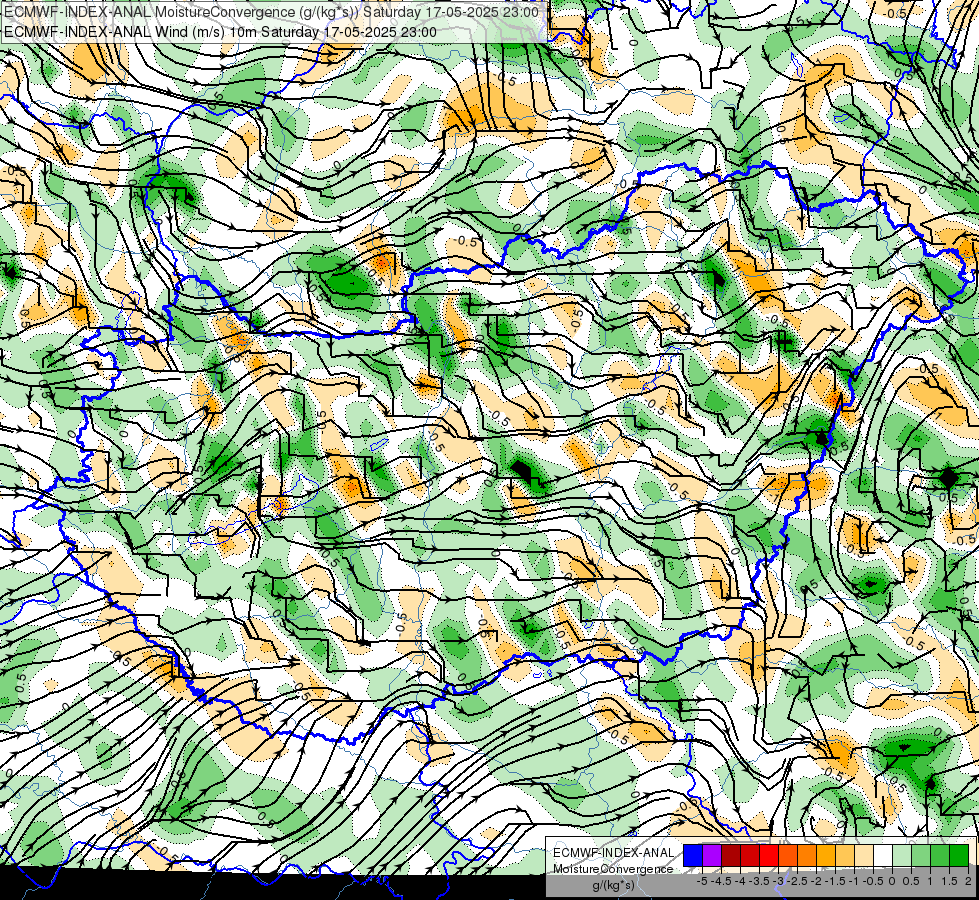
Task: Click the orange swatch between -2.5 and -2
Action: coord(807,856)
